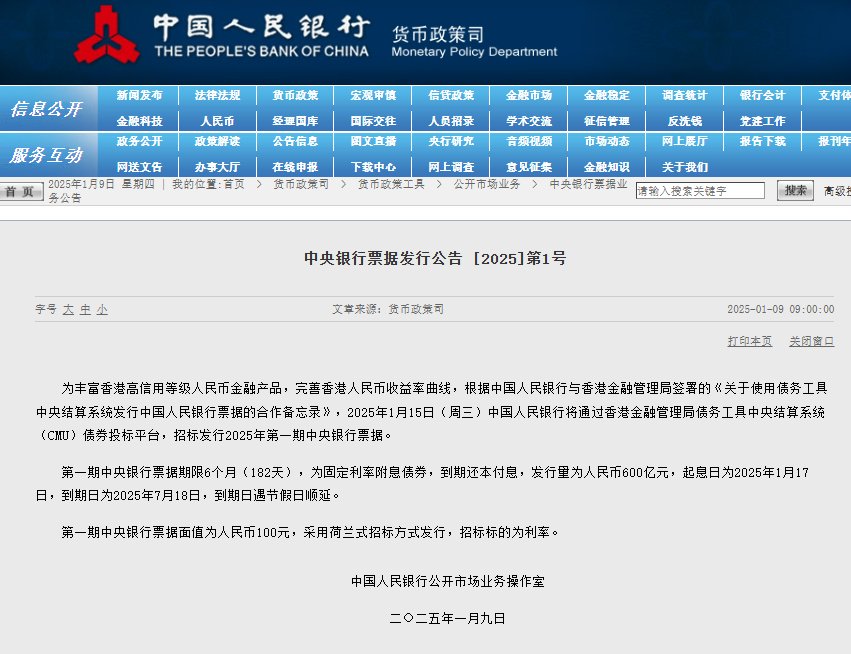This screenshot has height=654, width=851.
Task: Follow the 公开市场业务 breadcrumb link
Action: [487, 184]
